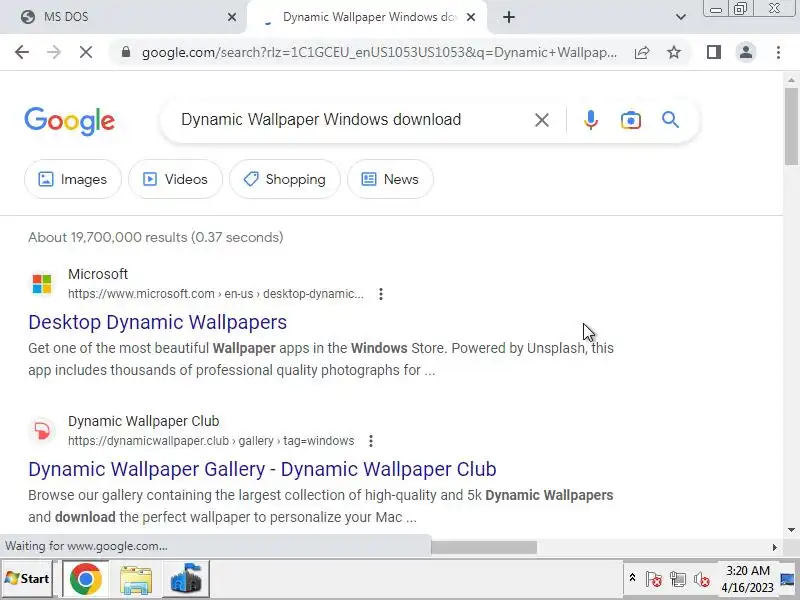Click the 'Dynamic Wallpaper Club' site name text
This screenshot has width=800, height=600.
pyautogui.click(x=143, y=421)
